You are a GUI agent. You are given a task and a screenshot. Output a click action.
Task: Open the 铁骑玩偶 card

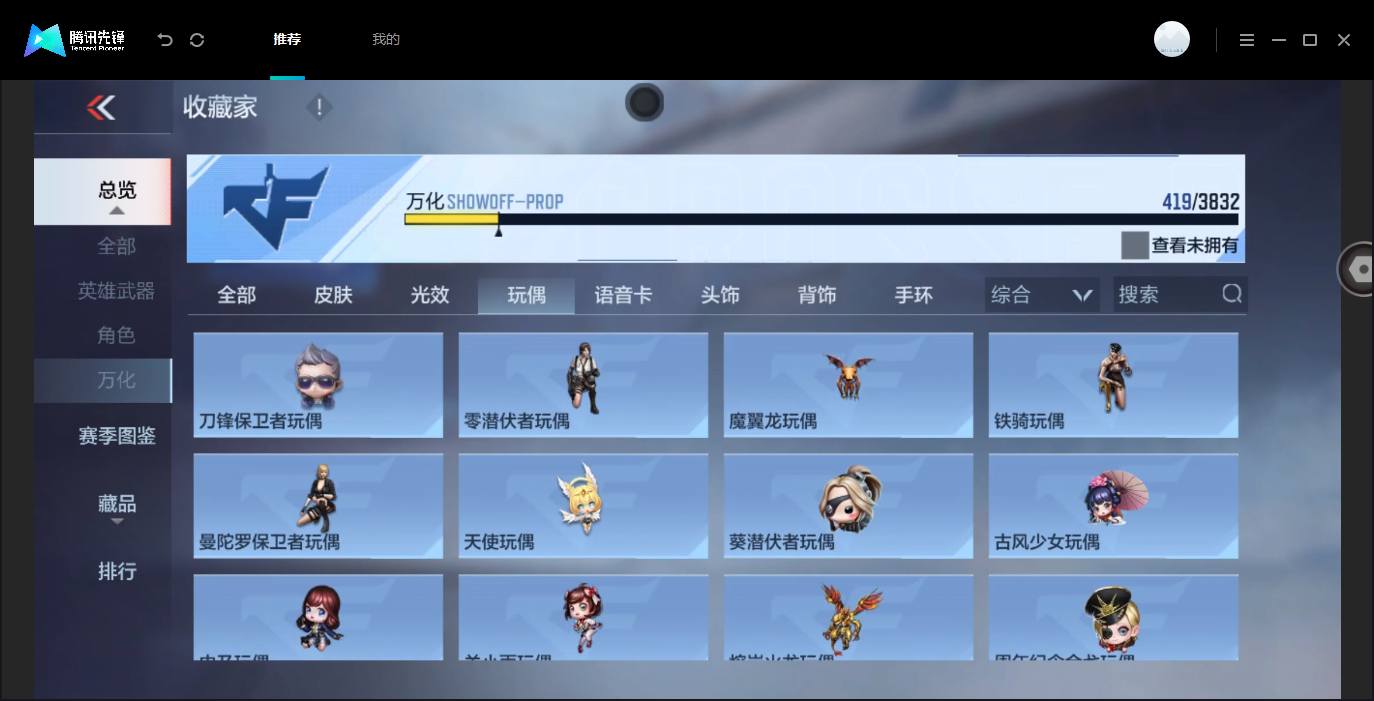pyautogui.click(x=1113, y=385)
